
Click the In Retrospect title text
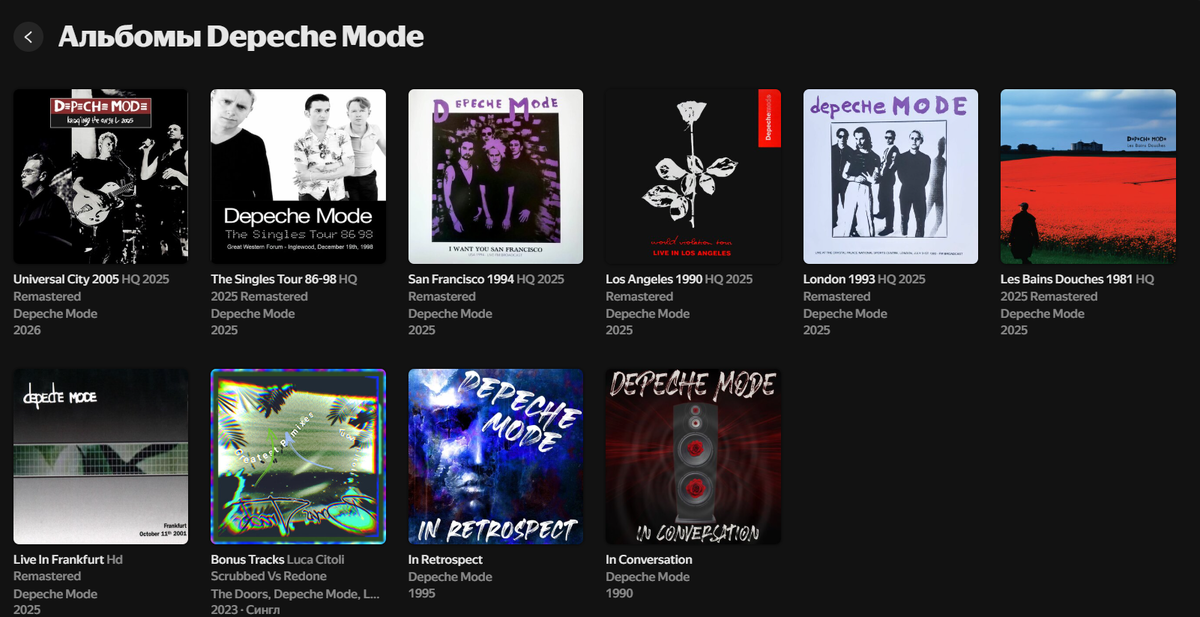[445, 559]
